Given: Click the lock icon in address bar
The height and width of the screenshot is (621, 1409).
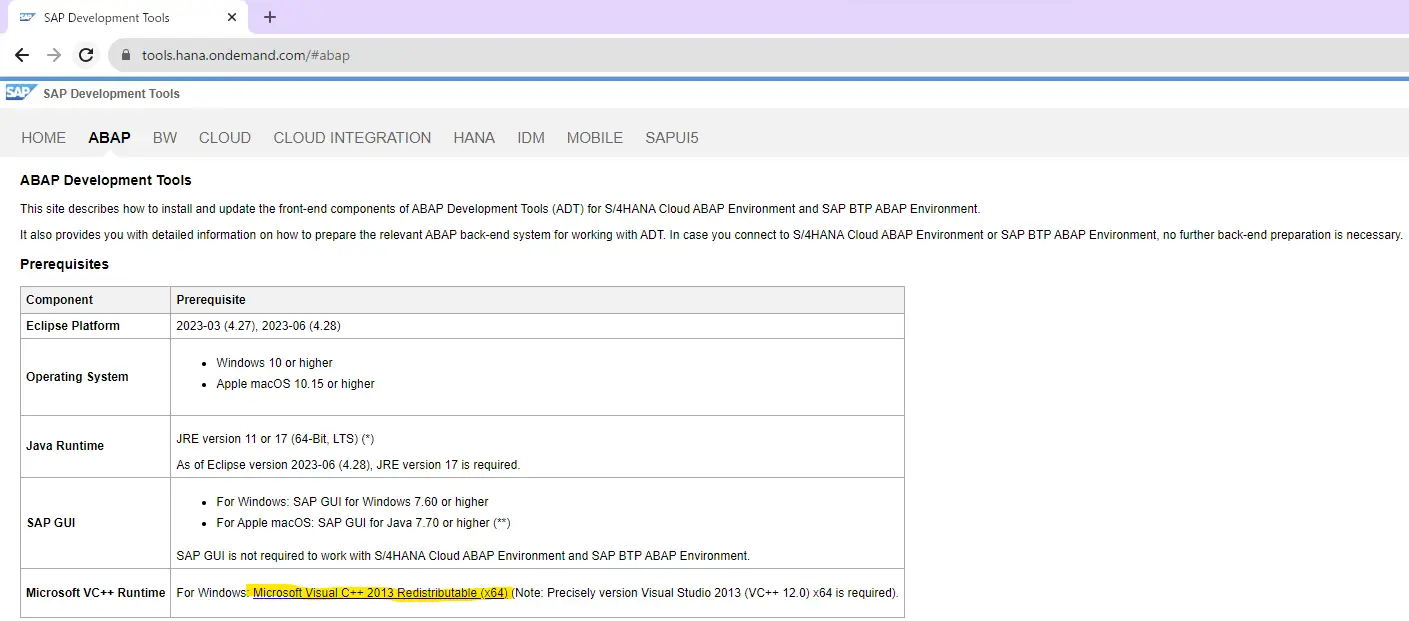Looking at the screenshot, I should (126, 55).
